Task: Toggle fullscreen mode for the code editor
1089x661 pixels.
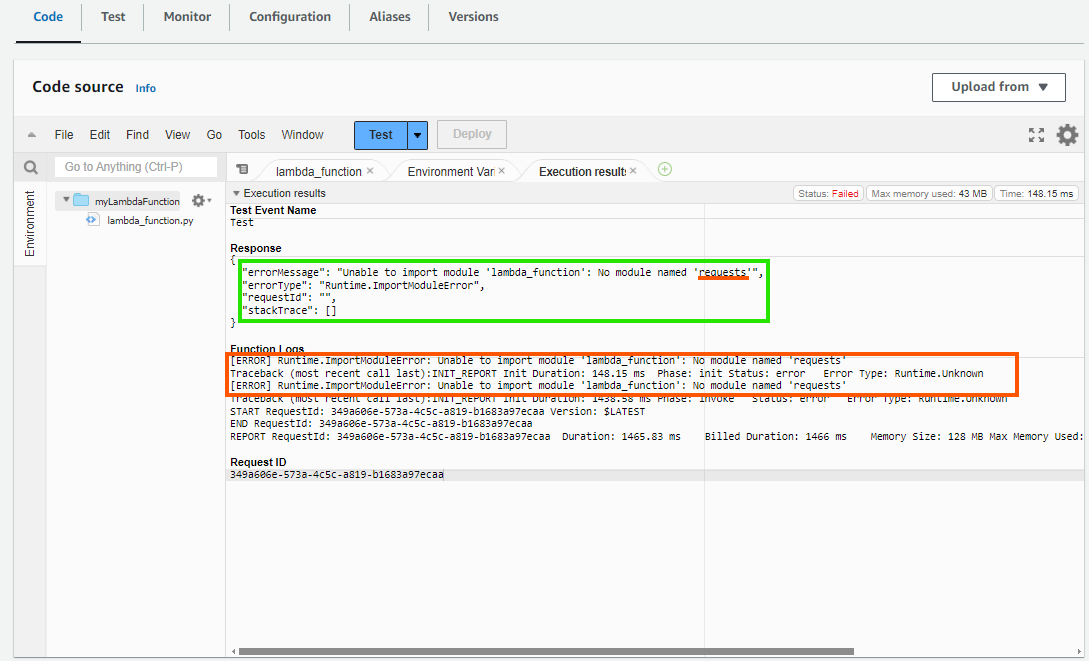Action: (1036, 135)
